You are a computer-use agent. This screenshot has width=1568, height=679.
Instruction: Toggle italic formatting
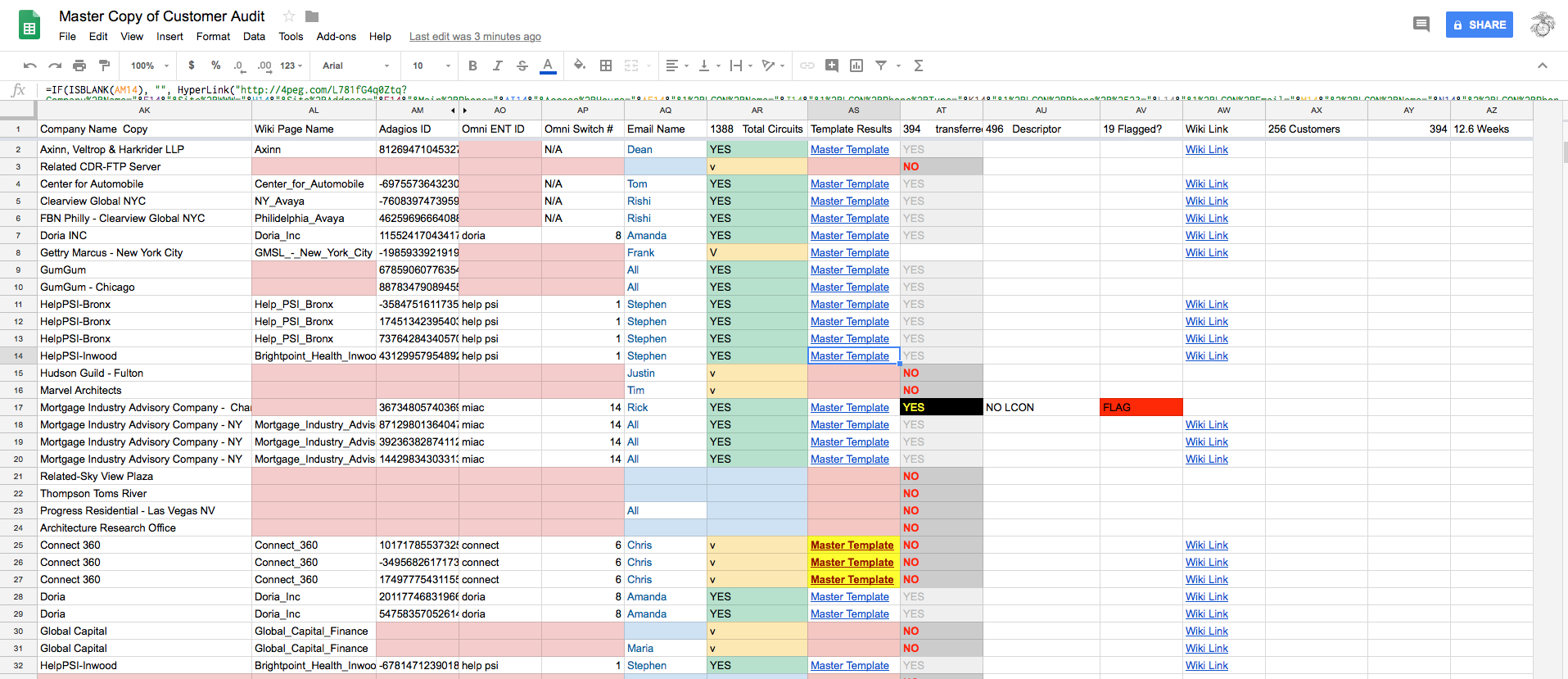coord(497,66)
